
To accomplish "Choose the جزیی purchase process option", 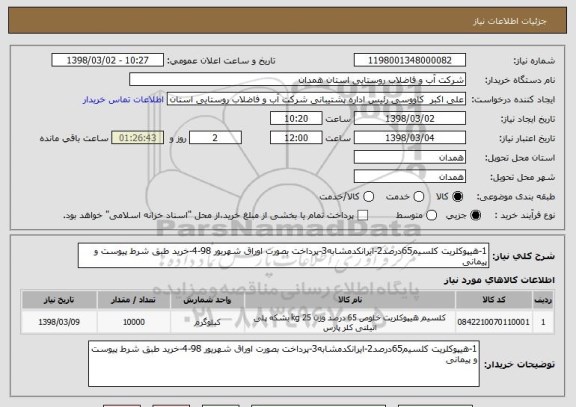I will tap(475, 215).
